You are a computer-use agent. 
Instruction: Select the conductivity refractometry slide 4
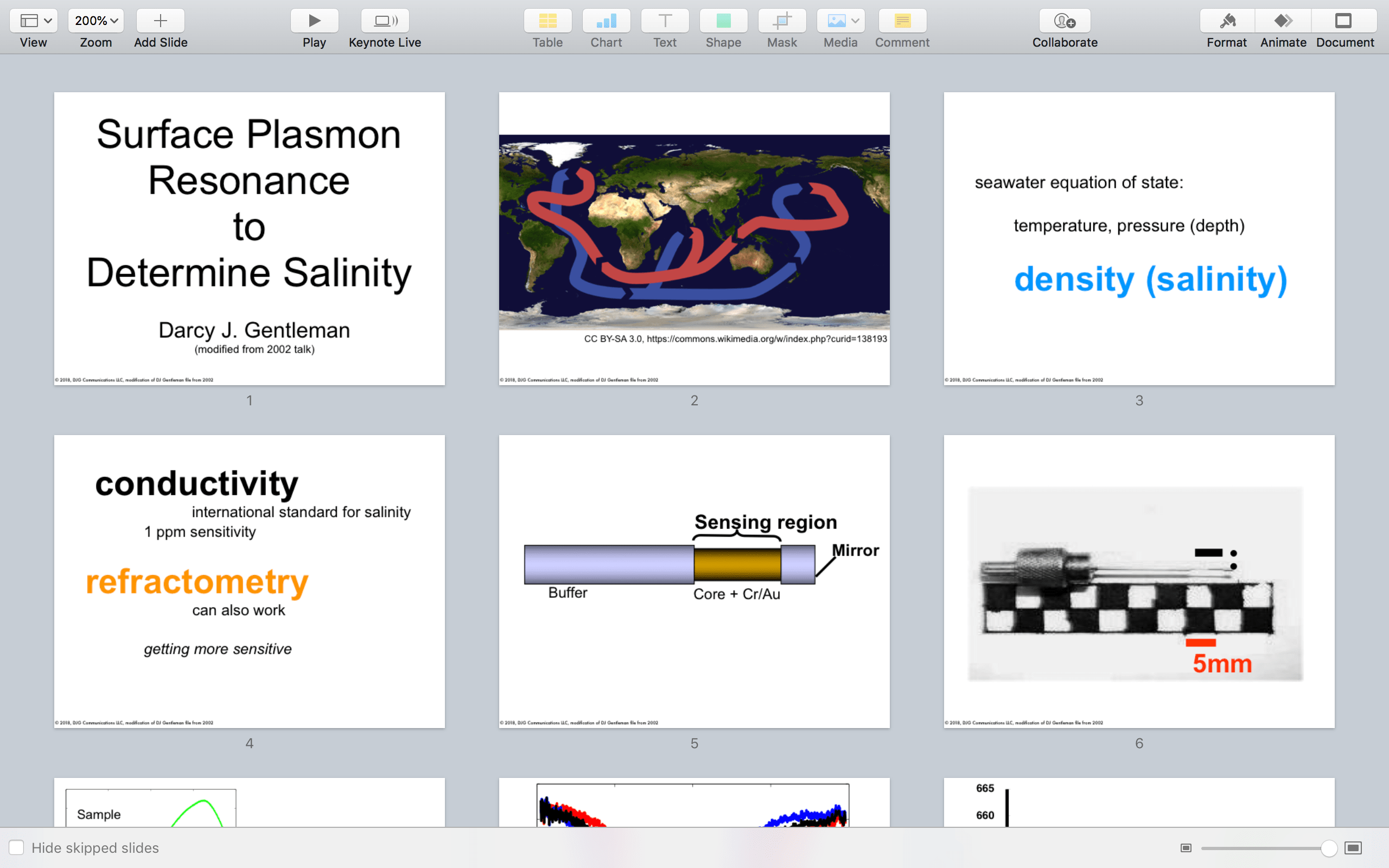249,581
